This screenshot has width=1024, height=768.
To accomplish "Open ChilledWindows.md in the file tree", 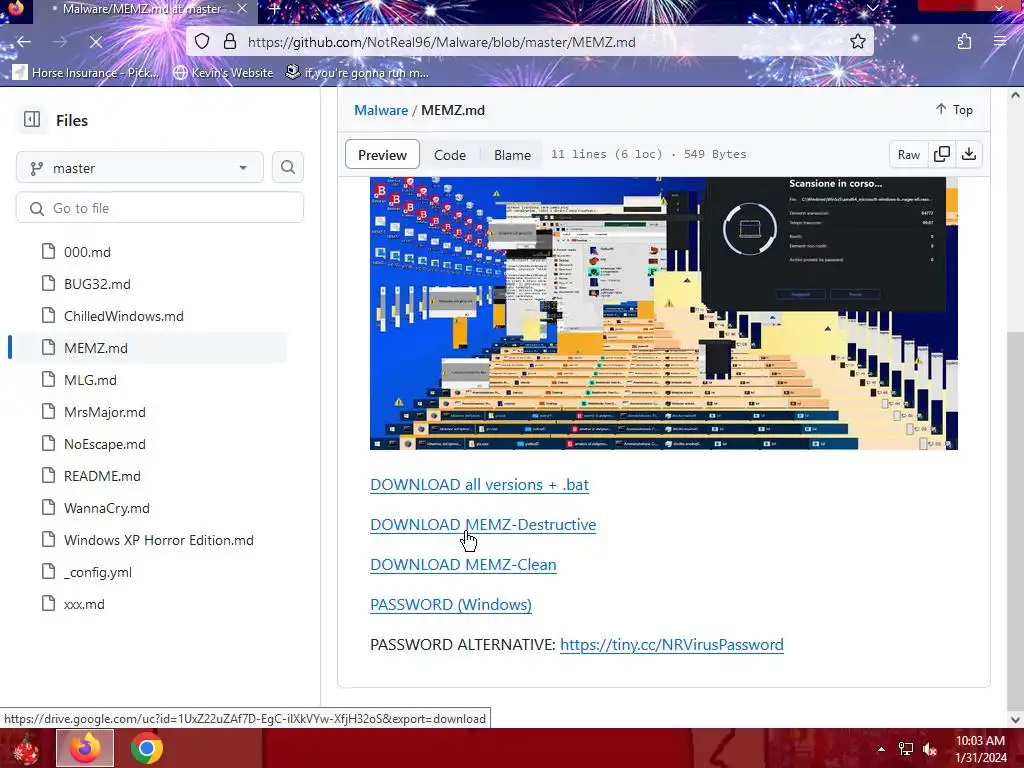I will click(x=123, y=316).
